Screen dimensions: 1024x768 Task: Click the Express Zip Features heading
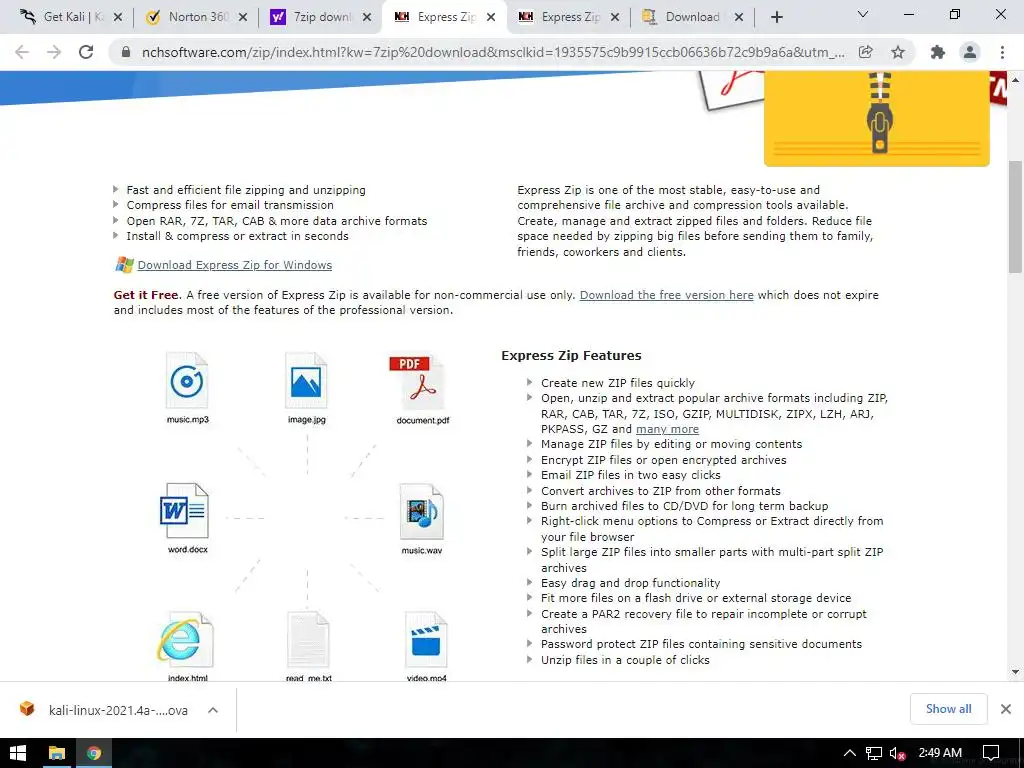point(571,356)
